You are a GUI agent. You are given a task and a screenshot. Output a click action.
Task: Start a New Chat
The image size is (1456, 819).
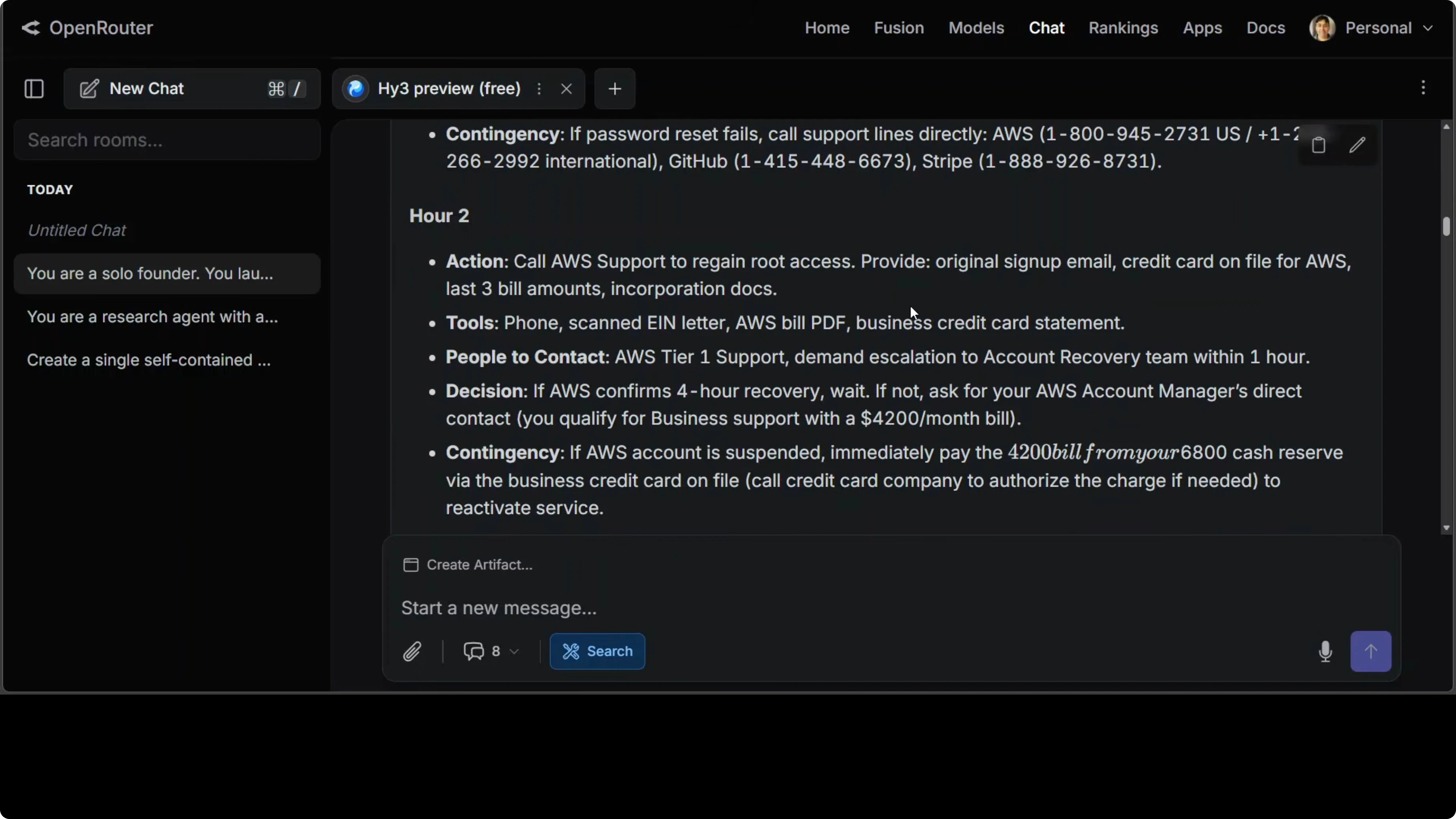[147, 89]
